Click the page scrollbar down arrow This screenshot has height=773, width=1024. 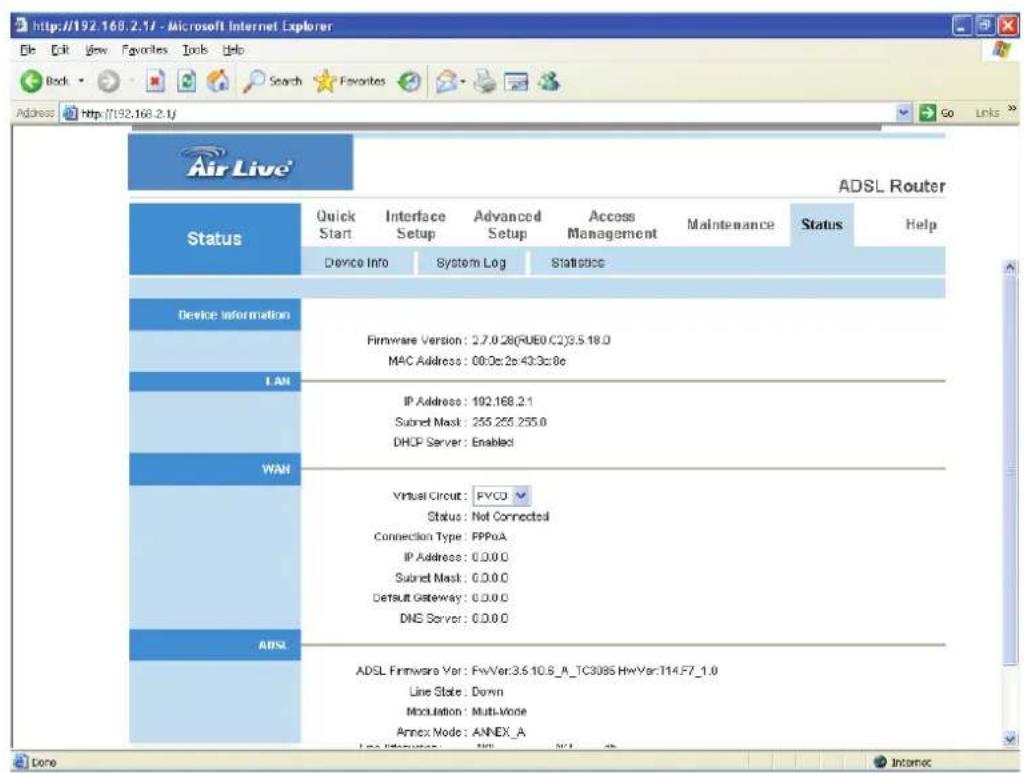point(1010,739)
